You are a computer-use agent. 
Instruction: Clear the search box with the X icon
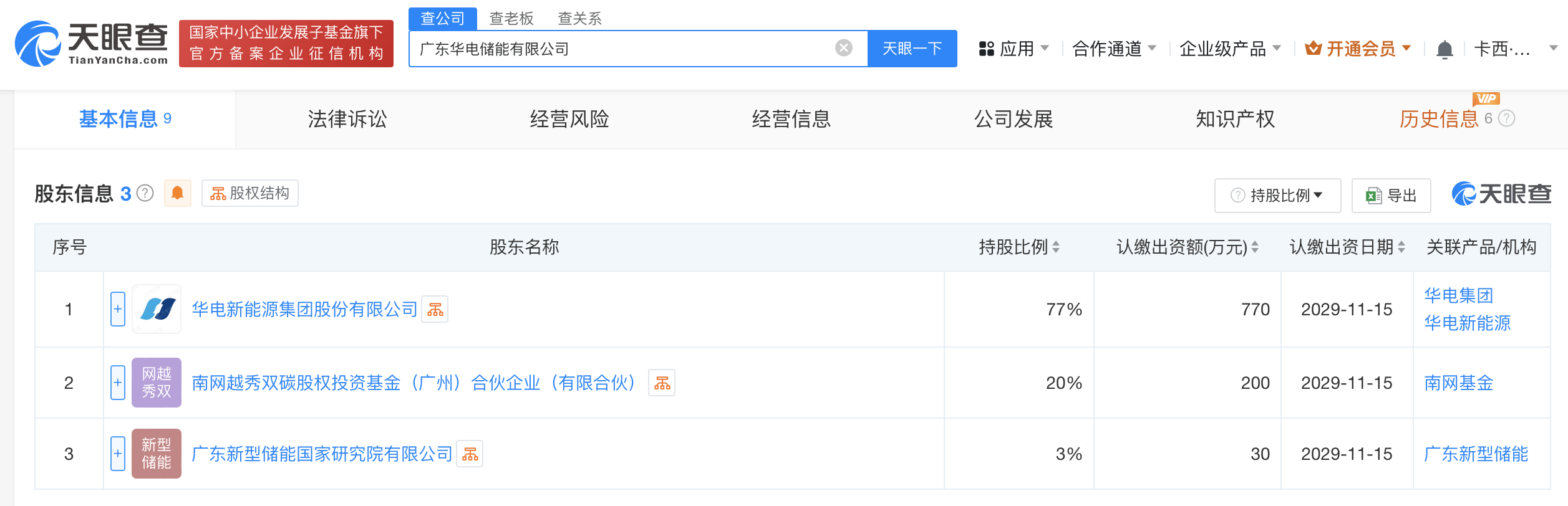843,48
